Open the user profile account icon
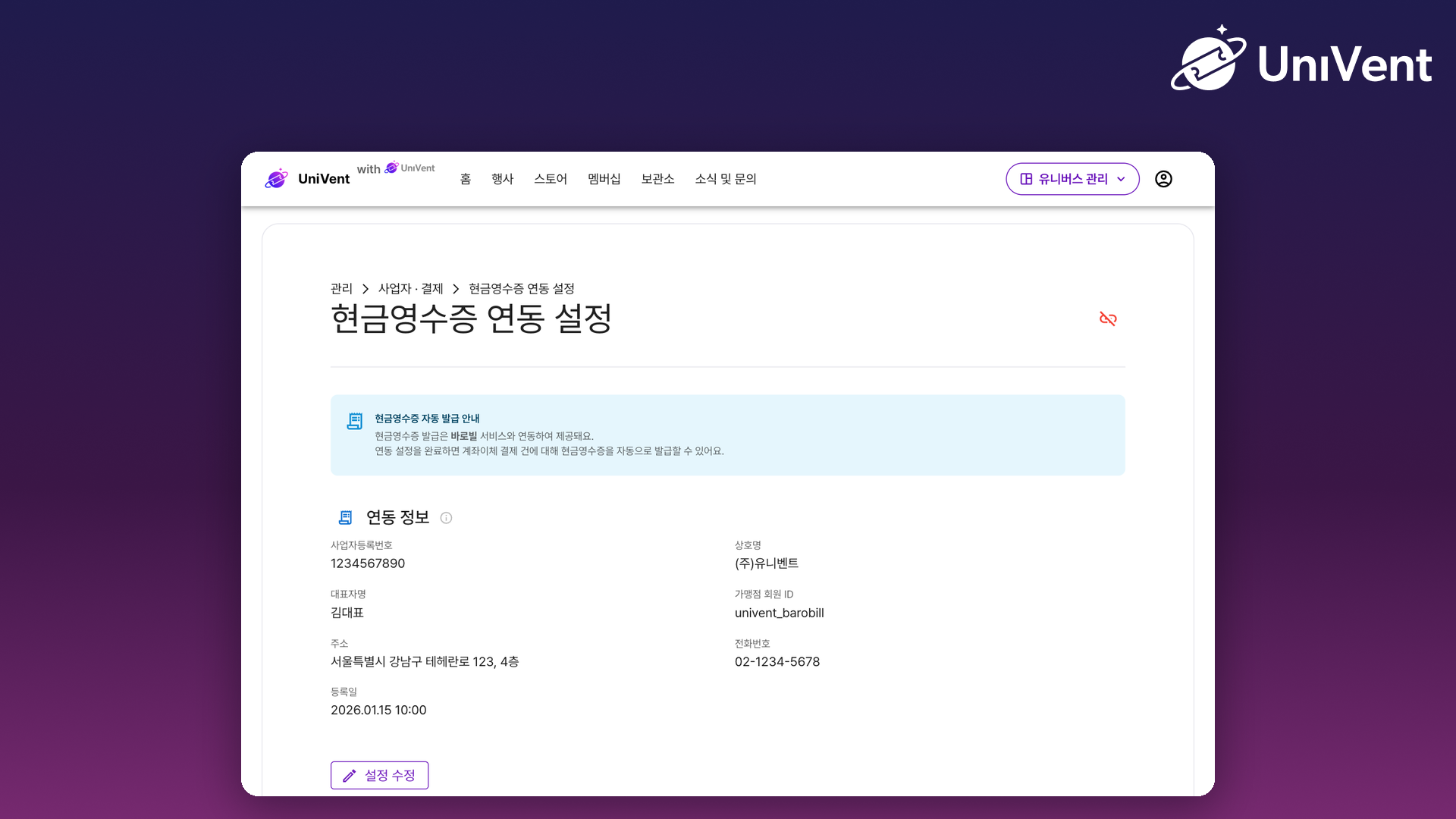 (x=1163, y=179)
